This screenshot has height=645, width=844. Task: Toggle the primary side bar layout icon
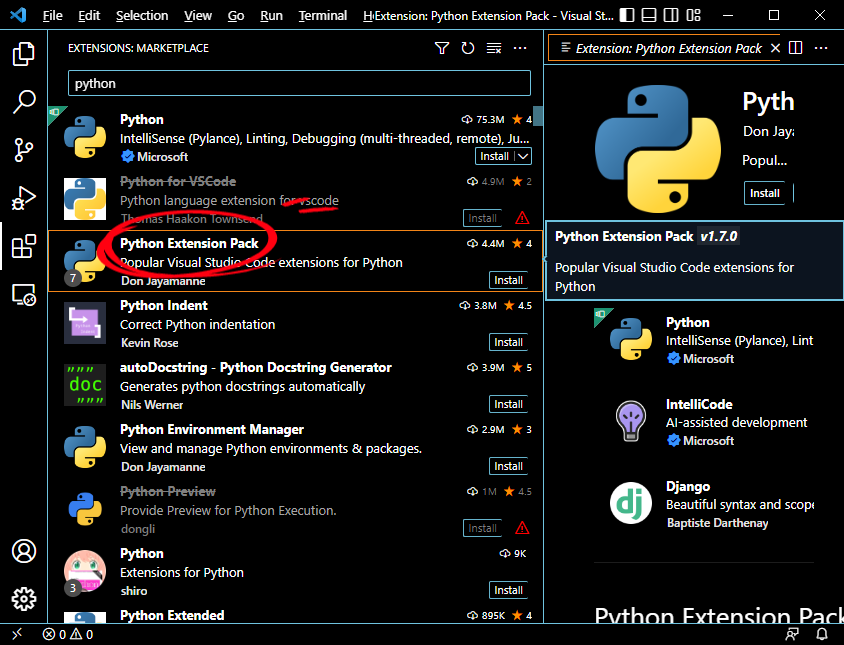[x=627, y=15]
